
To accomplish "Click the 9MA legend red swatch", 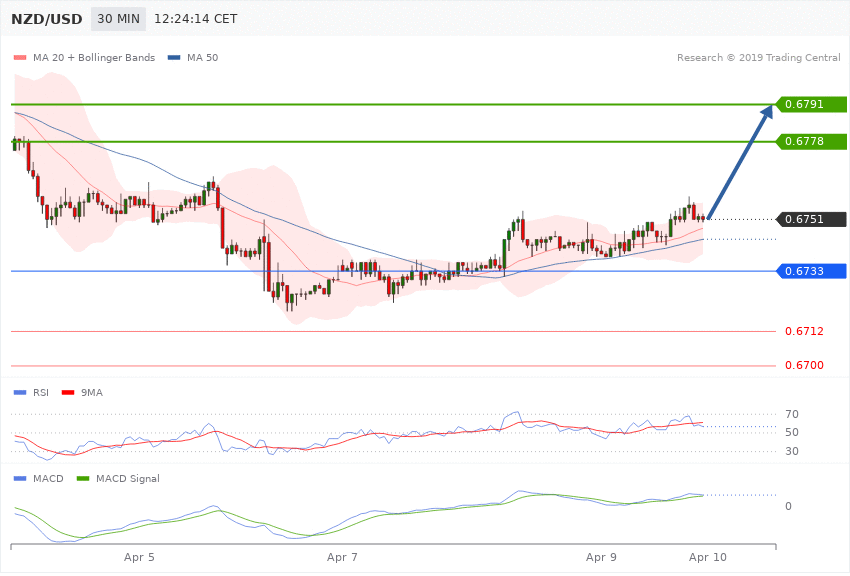I will pos(68,392).
